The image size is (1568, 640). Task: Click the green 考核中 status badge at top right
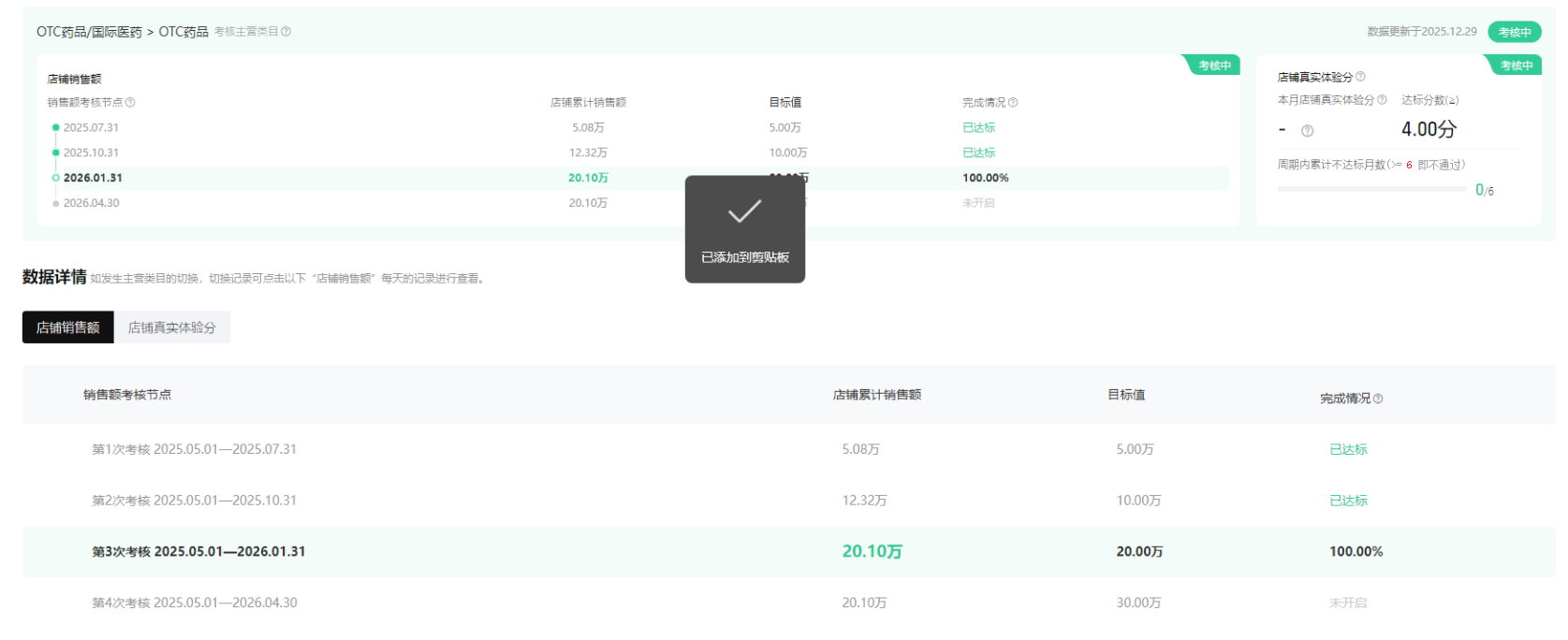pos(1514,32)
